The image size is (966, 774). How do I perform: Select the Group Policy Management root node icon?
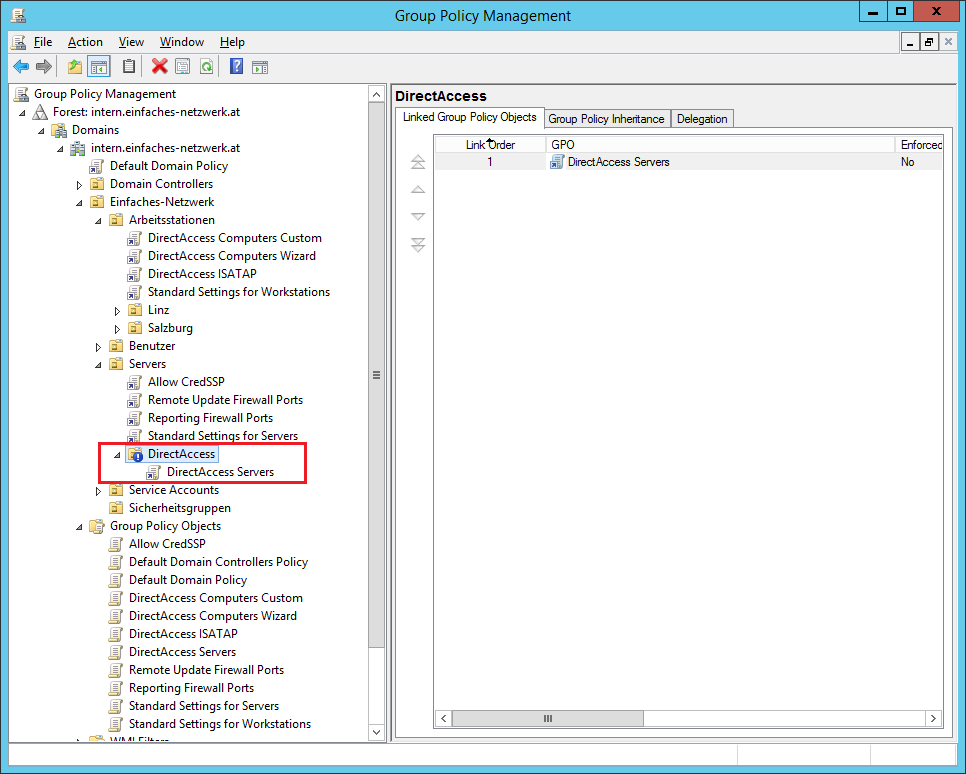[x=22, y=94]
